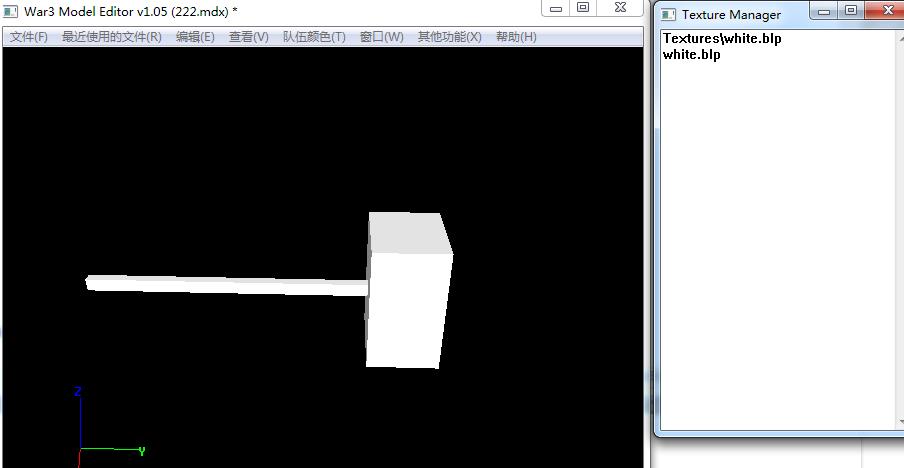904x468 pixels.
Task: Click the blue Z axis label
Action: coord(77,392)
